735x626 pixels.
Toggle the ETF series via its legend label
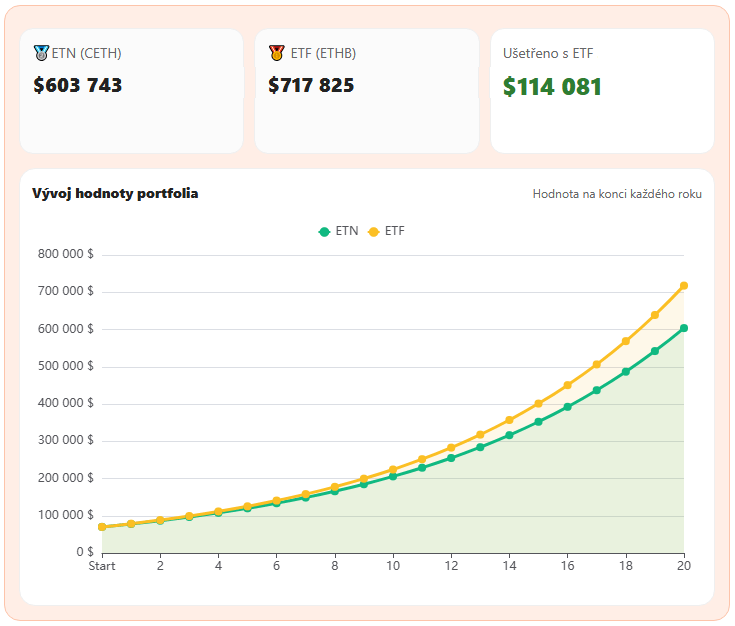(x=395, y=231)
